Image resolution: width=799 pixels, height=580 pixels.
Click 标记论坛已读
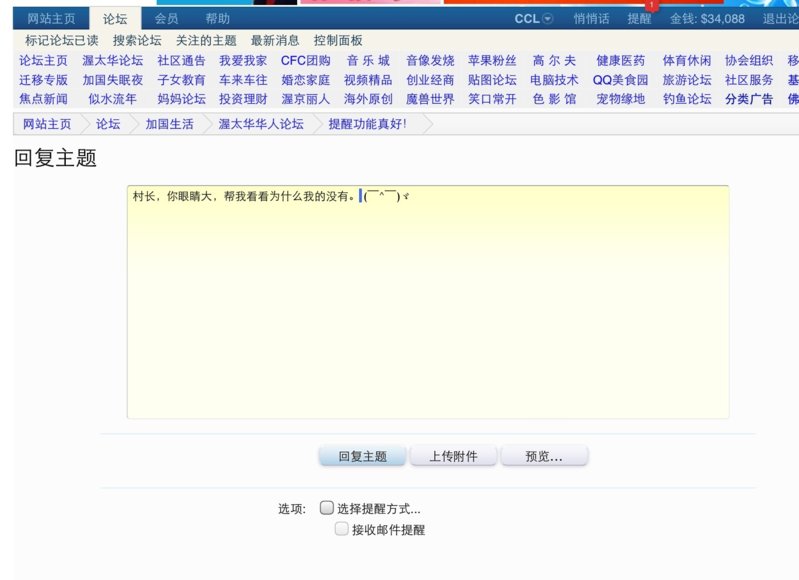click(62, 40)
